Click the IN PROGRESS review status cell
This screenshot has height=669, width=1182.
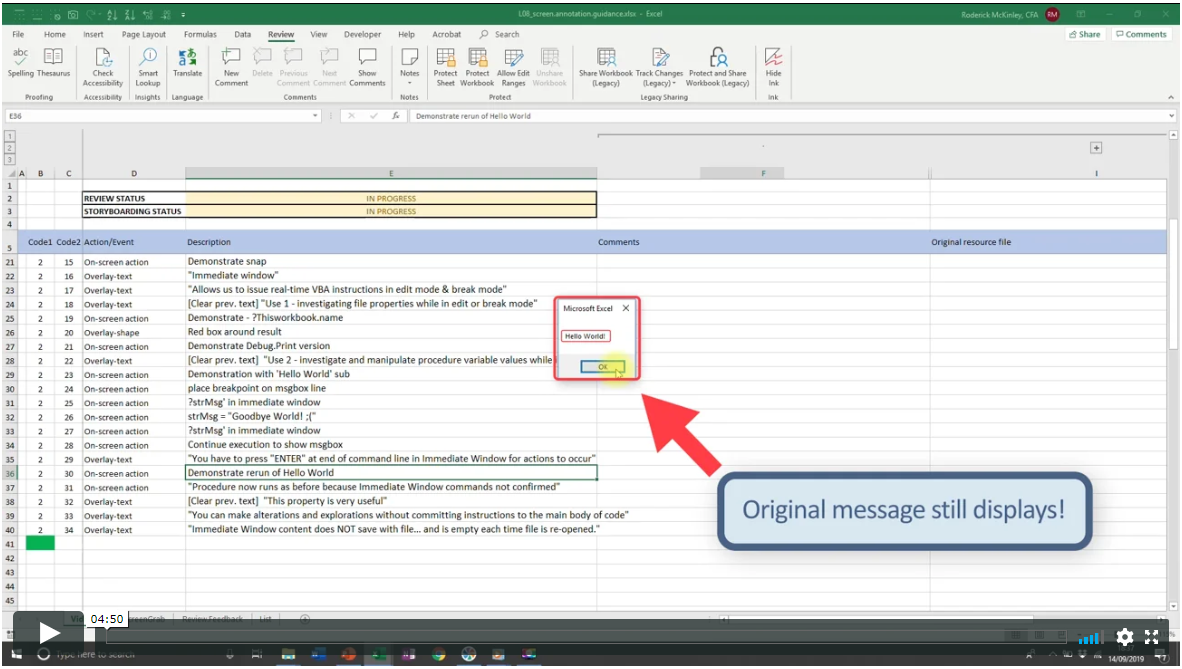[x=390, y=198]
